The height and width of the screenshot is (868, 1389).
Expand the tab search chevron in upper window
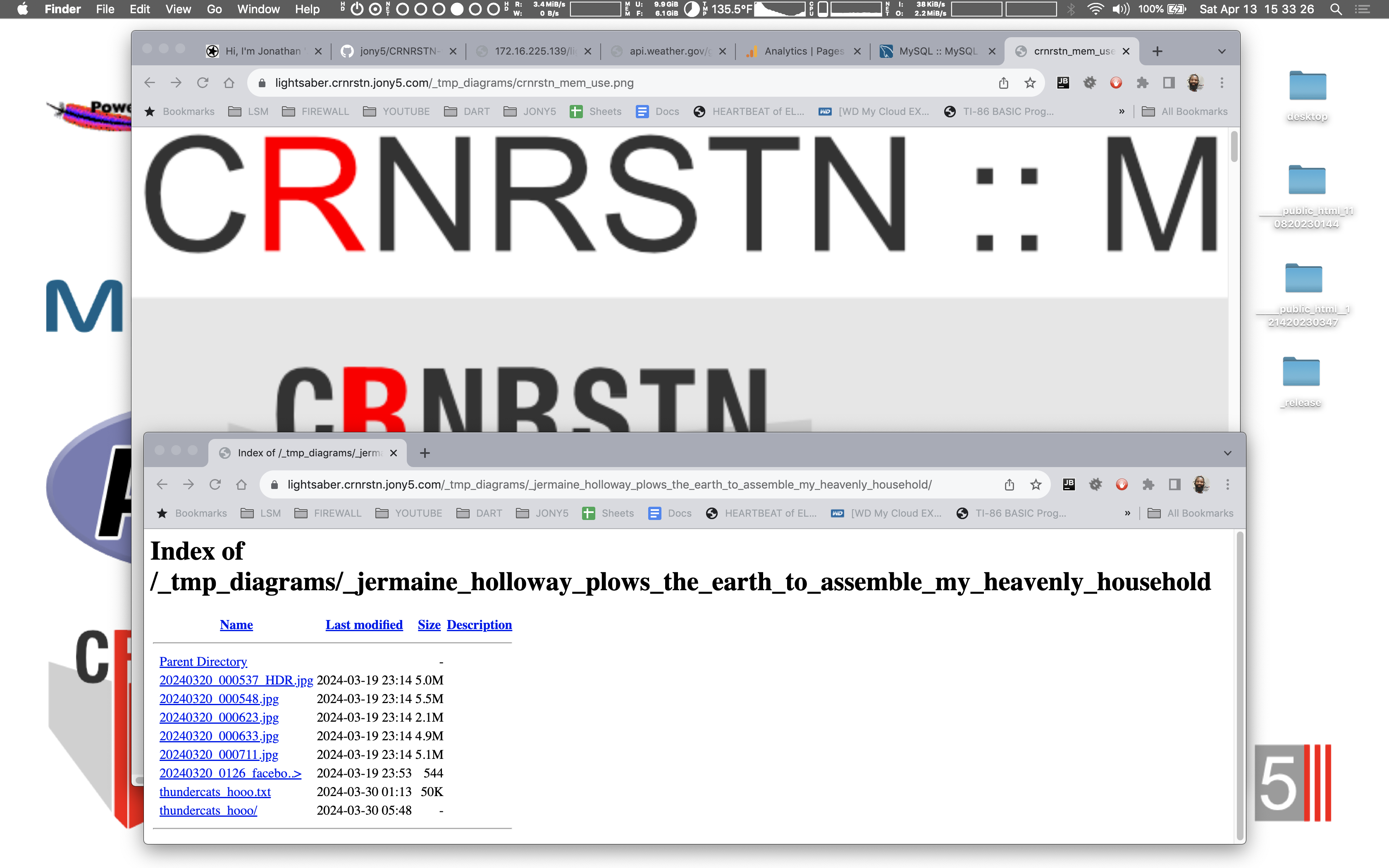(x=1222, y=51)
